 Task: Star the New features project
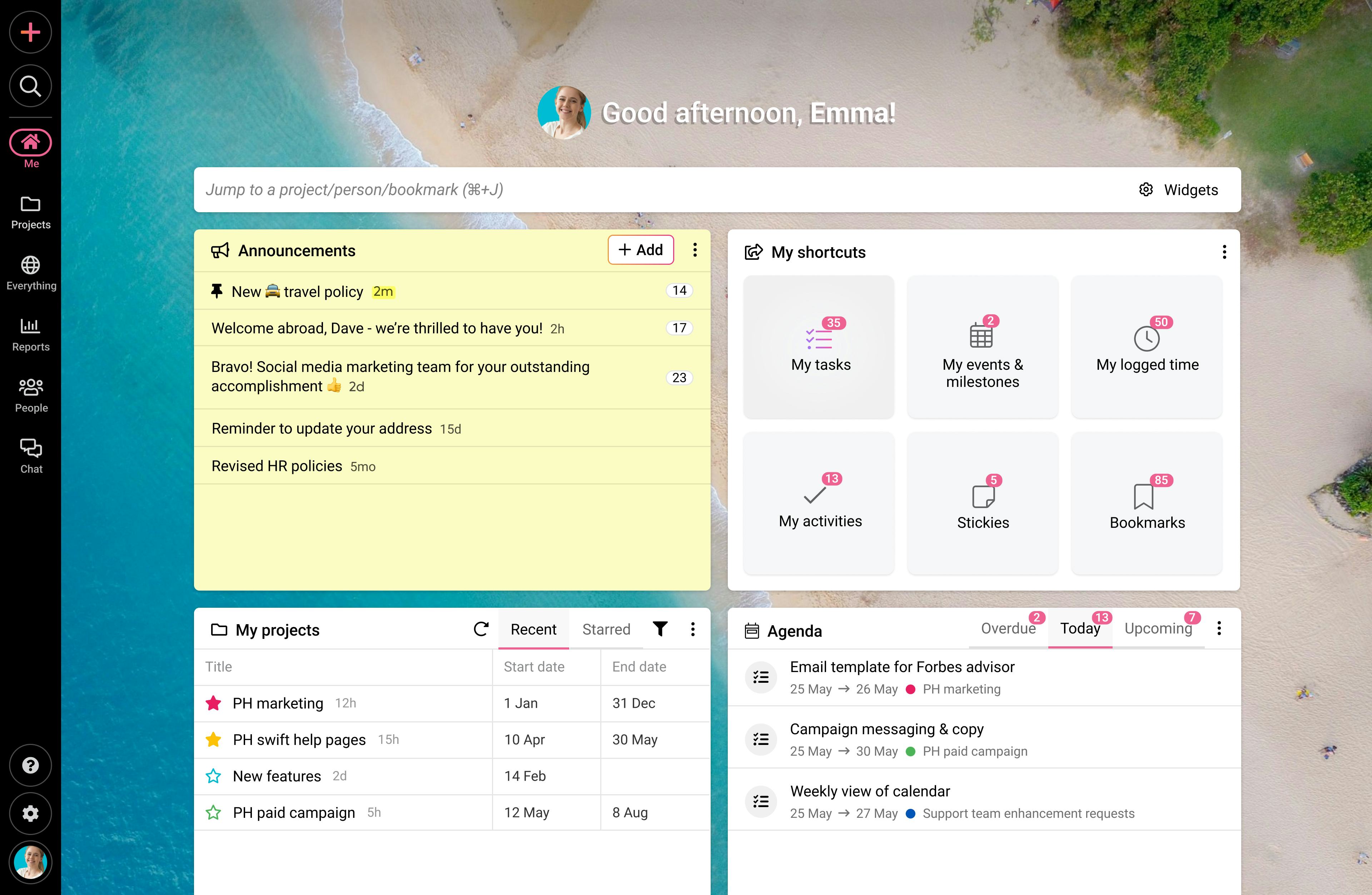(x=213, y=776)
